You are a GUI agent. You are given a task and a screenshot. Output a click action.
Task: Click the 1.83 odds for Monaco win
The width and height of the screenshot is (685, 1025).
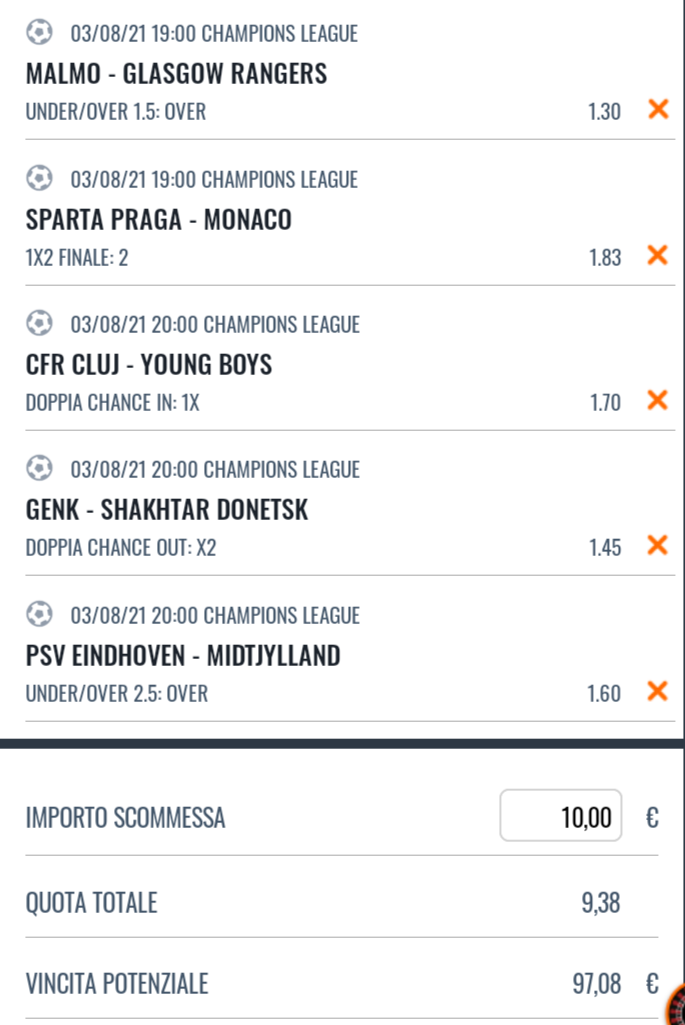point(605,258)
